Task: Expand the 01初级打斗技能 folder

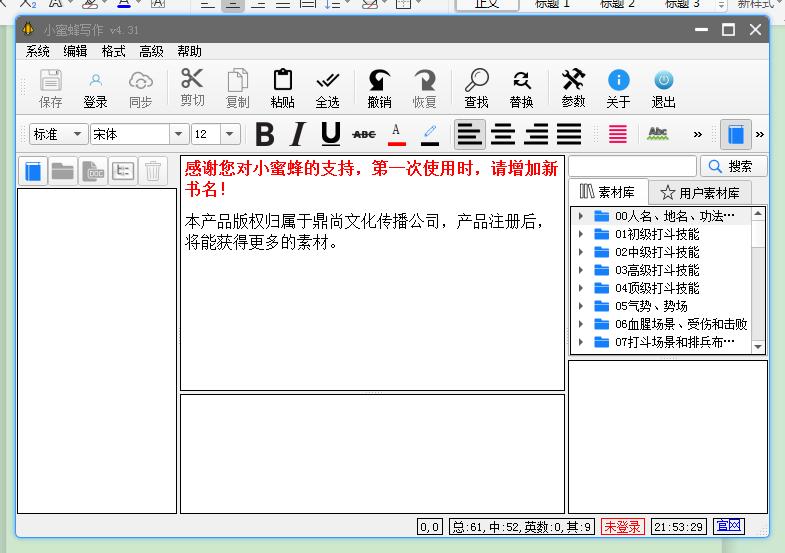Action: tap(581, 234)
